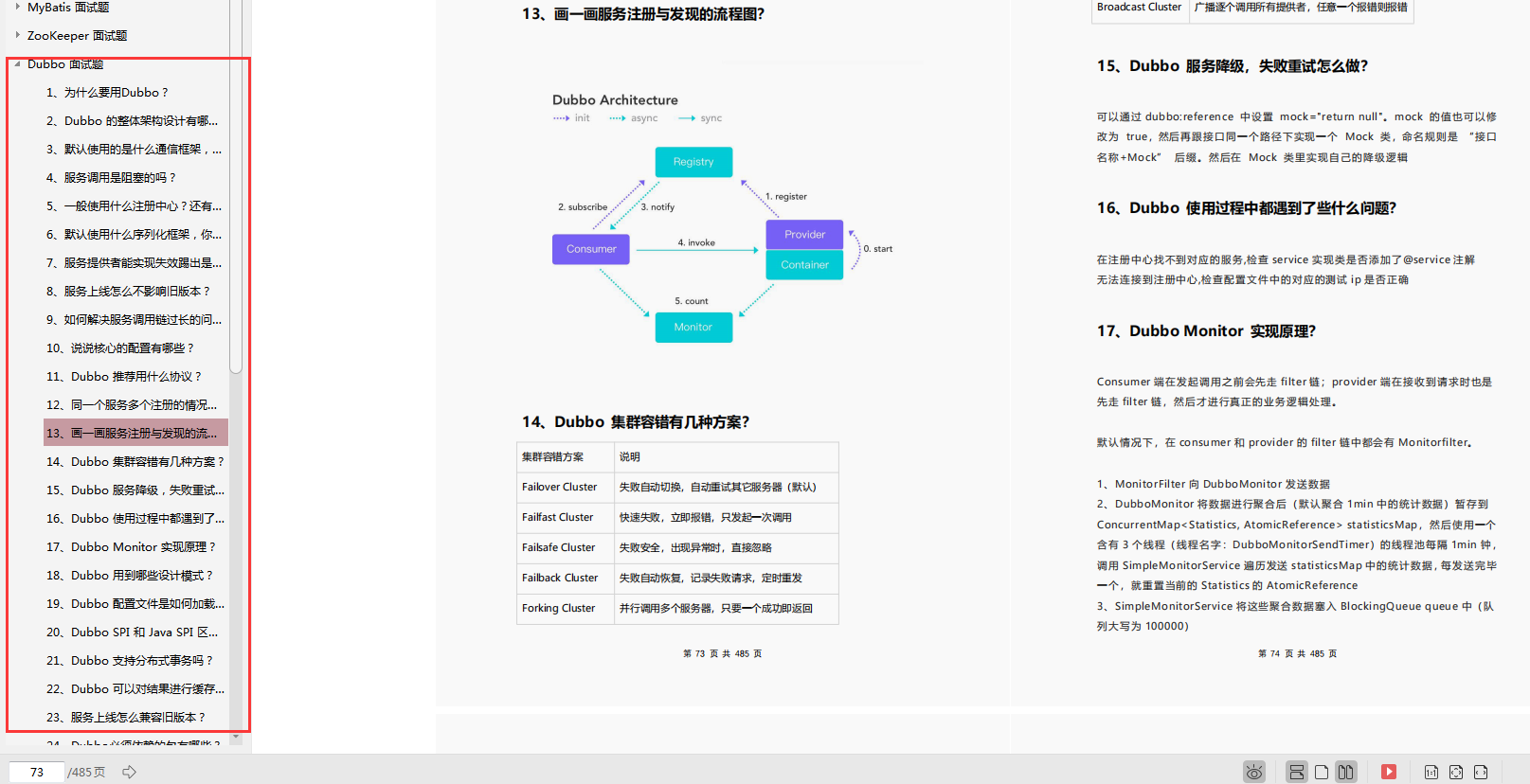Image resolution: width=1530 pixels, height=784 pixels.
Task: Open bookmark 21、Dubbo 支持分布式事务吗
Action: tap(130, 660)
